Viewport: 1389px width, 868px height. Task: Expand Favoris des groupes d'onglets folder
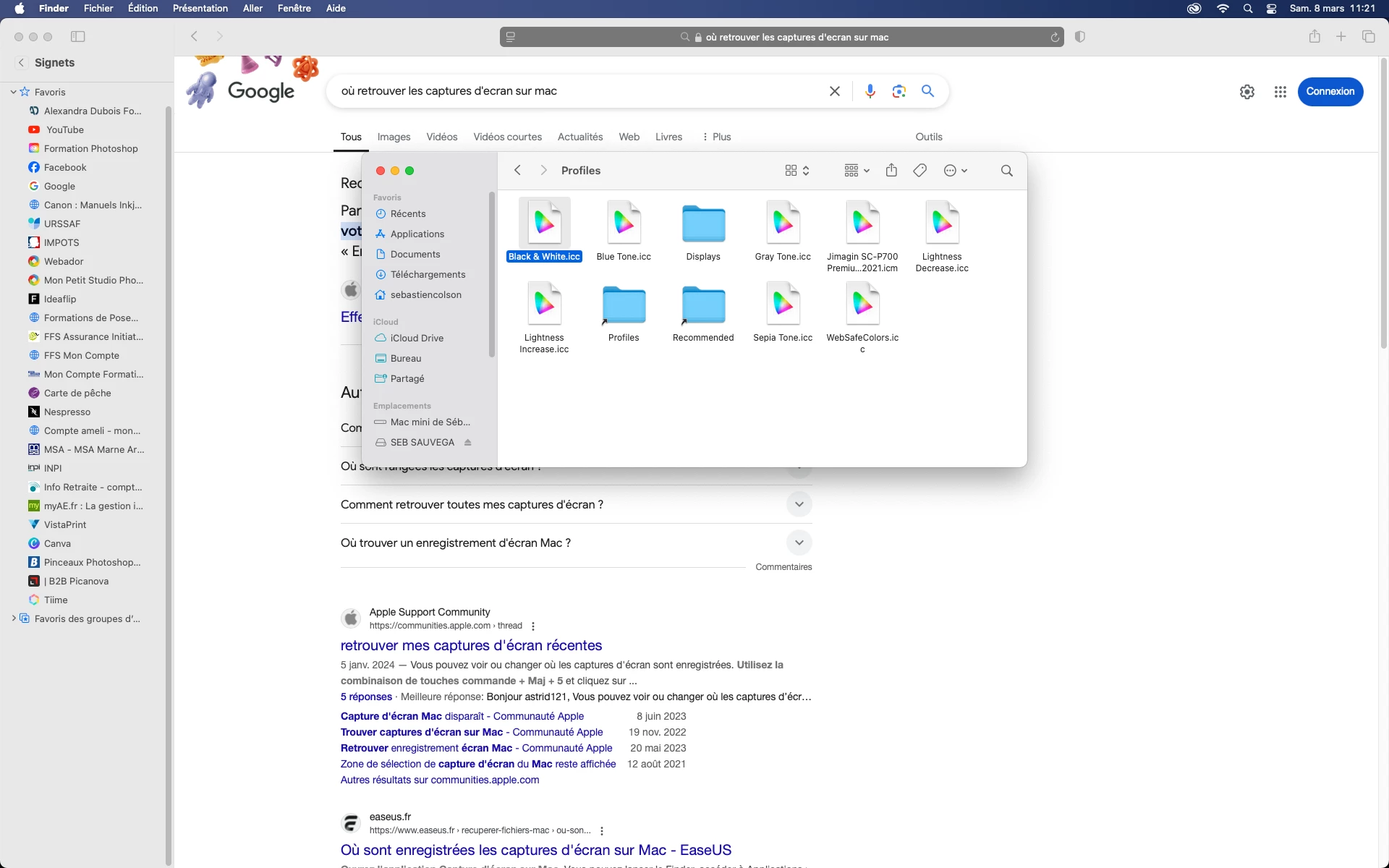click(x=14, y=618)
